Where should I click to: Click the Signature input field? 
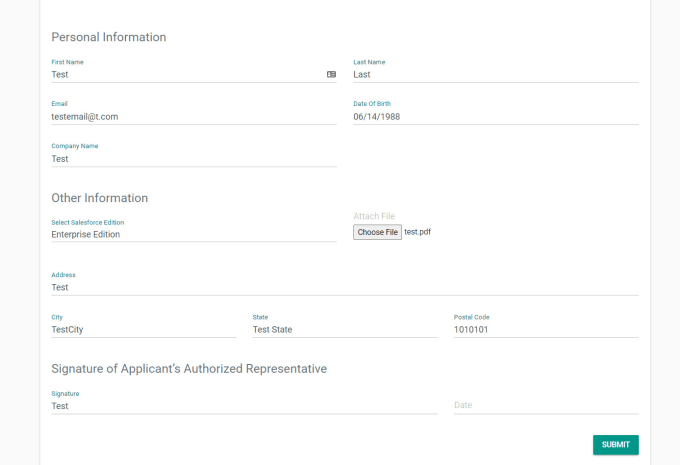tap(244, 406)
